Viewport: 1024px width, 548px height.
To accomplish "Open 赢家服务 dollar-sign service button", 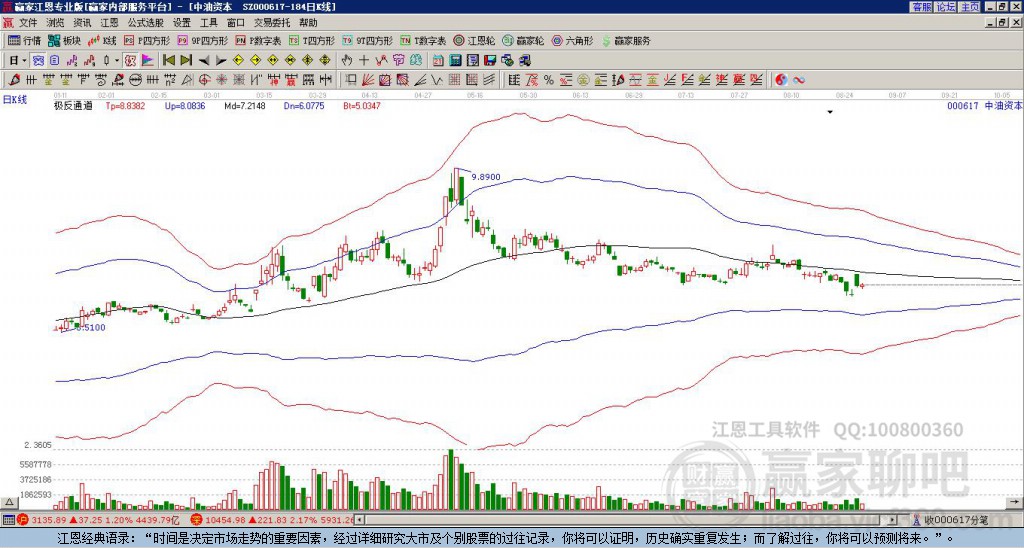I will pyautogui.click(x=626, y=40).
